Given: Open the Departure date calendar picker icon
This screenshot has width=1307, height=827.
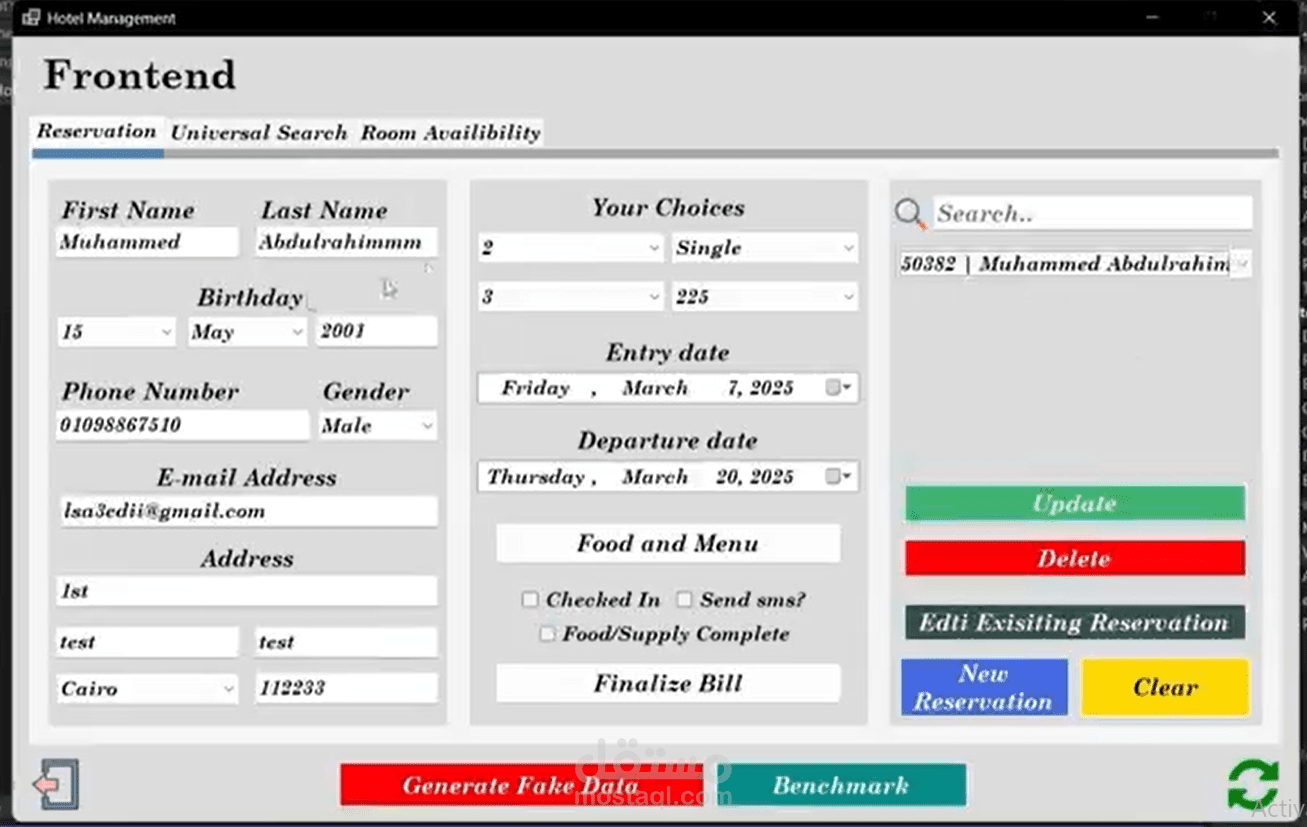Looking at the screenshot, I should (x=836, y=477).
